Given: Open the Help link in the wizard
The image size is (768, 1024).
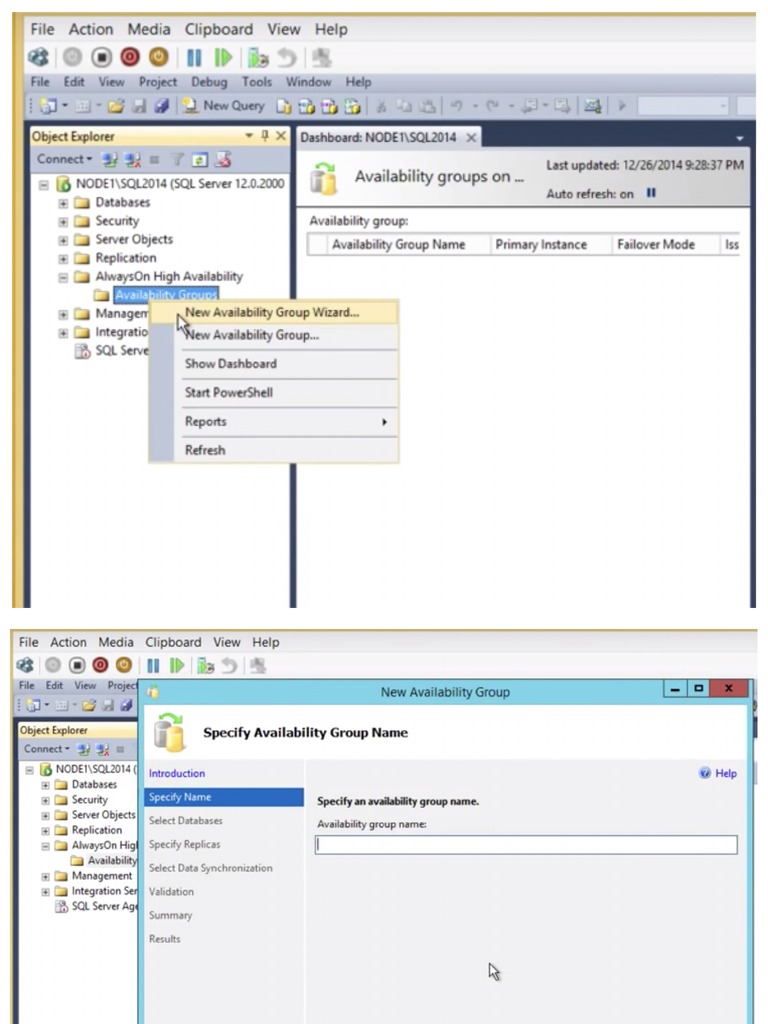Looking at the screenshot, I should [718, 773].
